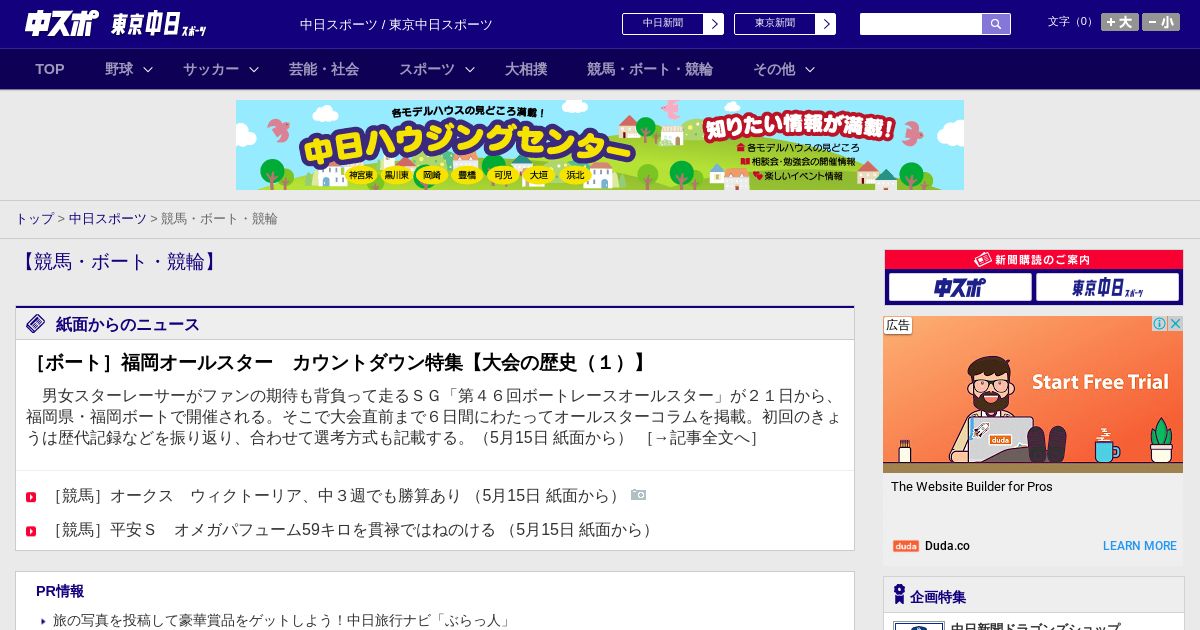Decrease font size with －小 button
This screenshot has width=1200, height=630.
point(1161,22)
